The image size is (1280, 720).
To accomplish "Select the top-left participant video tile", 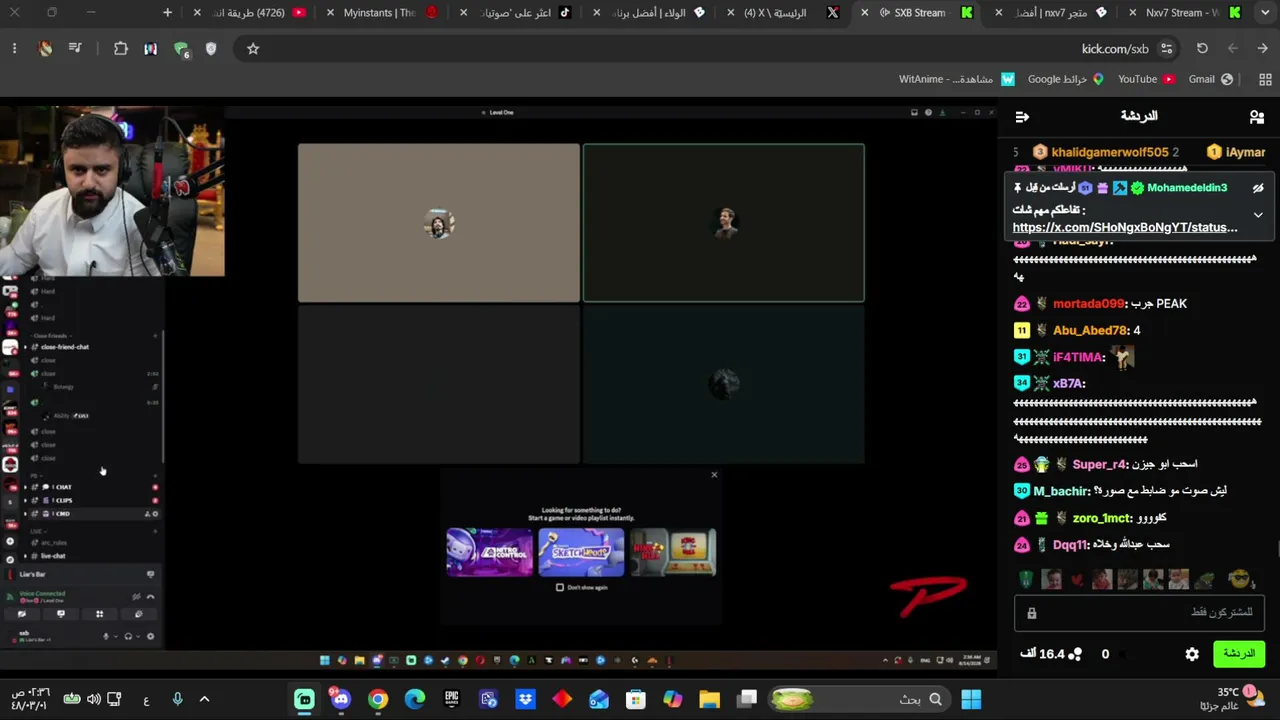I will point(438,223).
